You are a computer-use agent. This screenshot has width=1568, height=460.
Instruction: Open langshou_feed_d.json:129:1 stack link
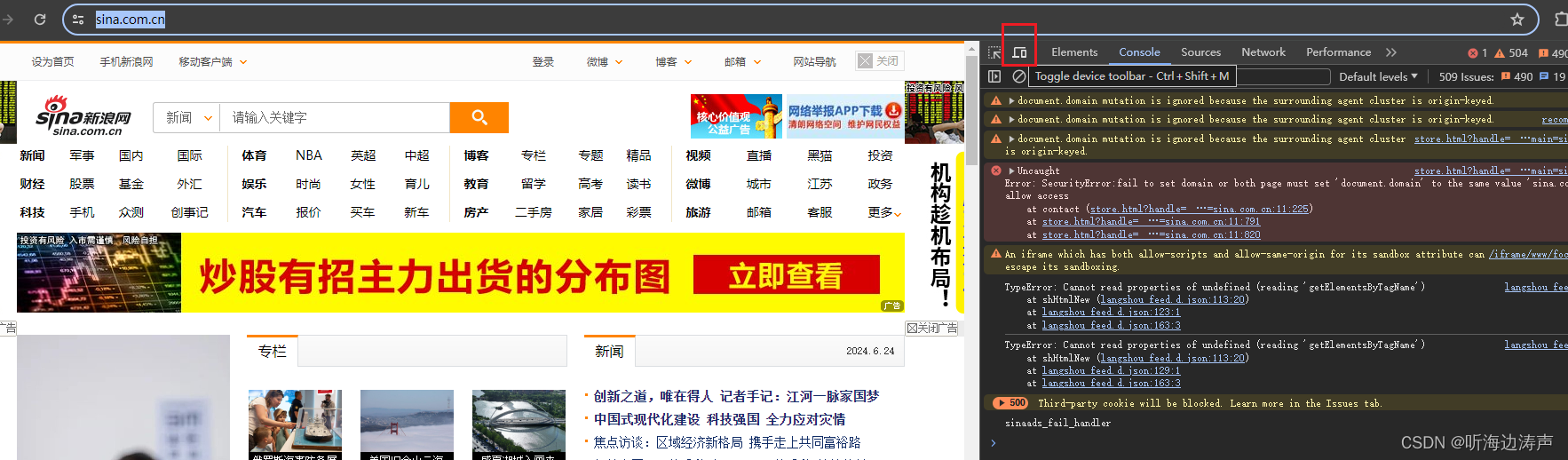(1111, 371)
